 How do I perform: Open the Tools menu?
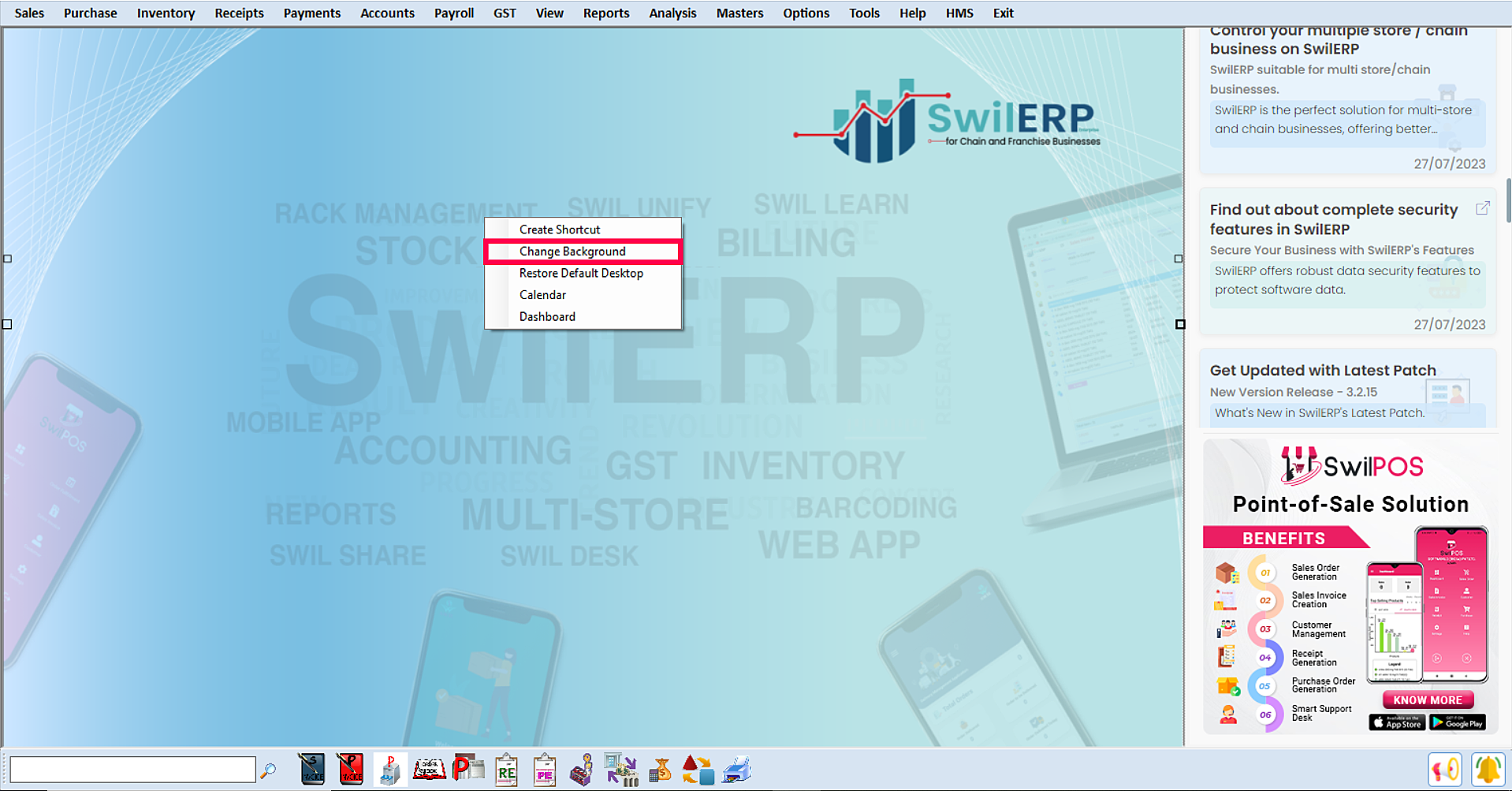[x=864, y=13]
